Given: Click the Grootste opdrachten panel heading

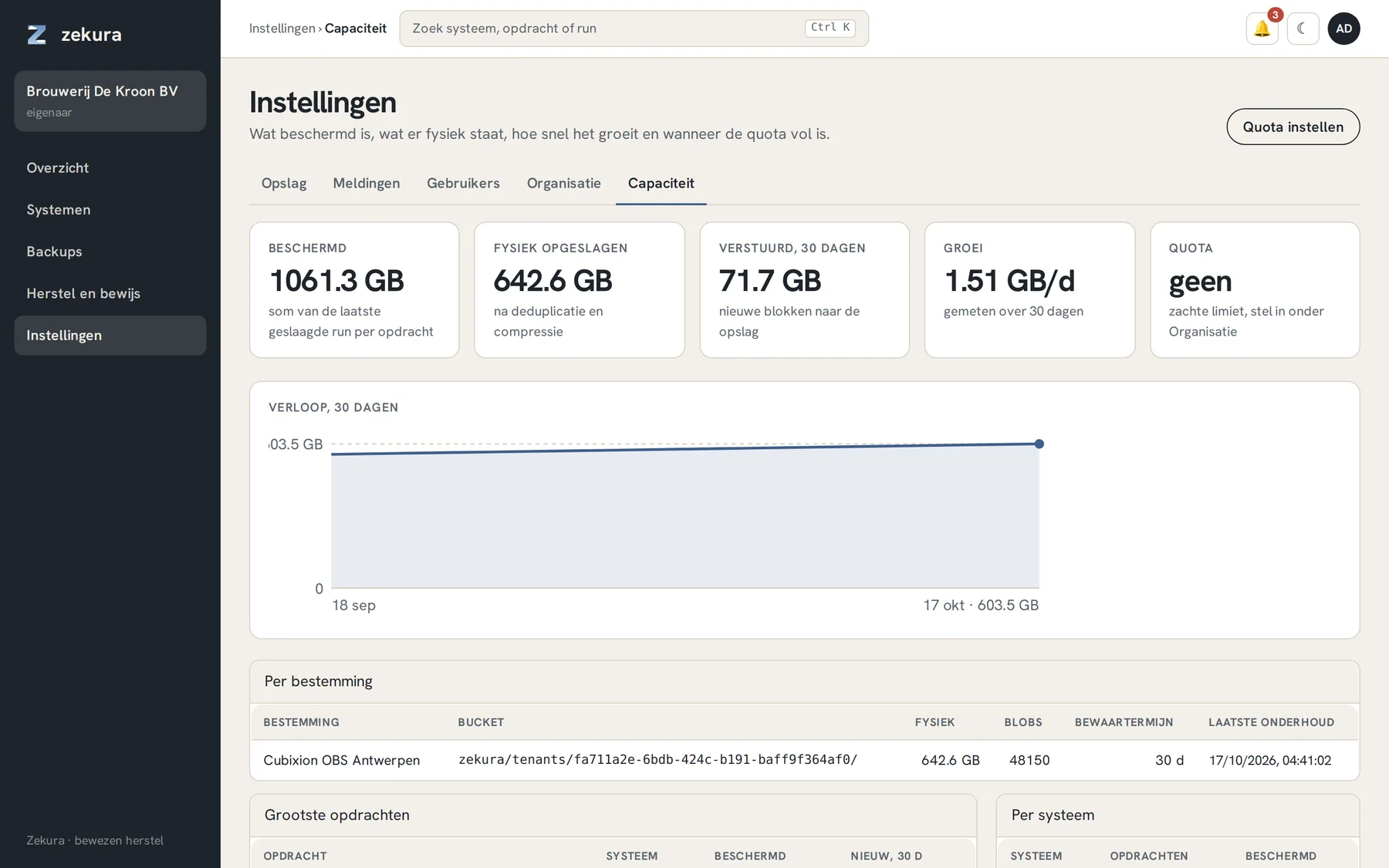Looking at the screenshot, I should point(337,816).
